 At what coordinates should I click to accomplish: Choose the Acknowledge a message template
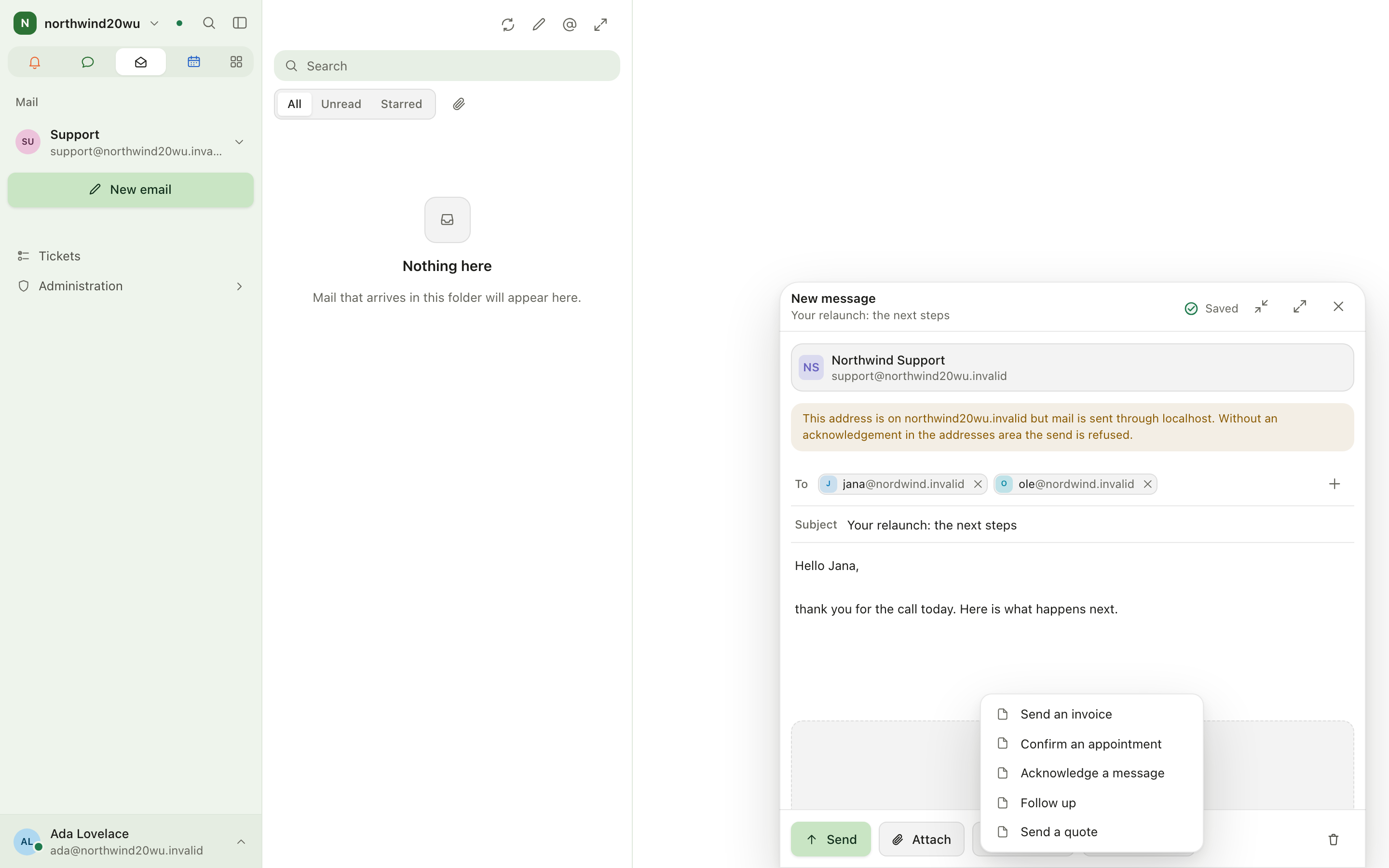[1091, 773]
